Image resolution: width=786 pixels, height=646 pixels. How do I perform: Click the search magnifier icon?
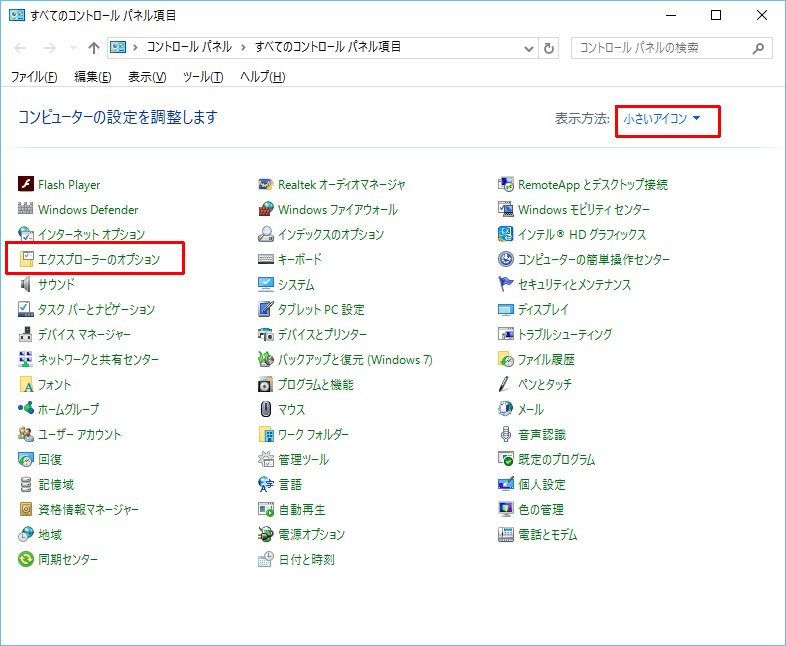(x=758, y=48)
